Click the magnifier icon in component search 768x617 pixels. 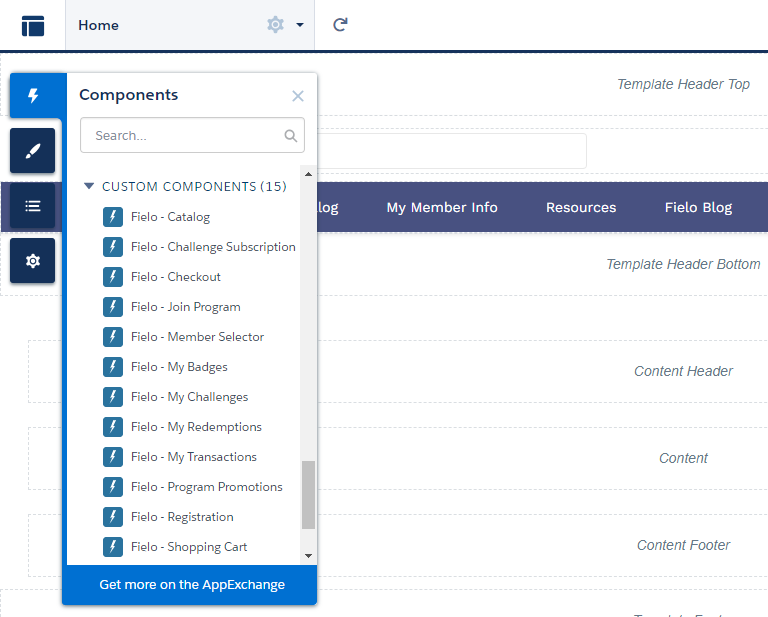[290, 136]
